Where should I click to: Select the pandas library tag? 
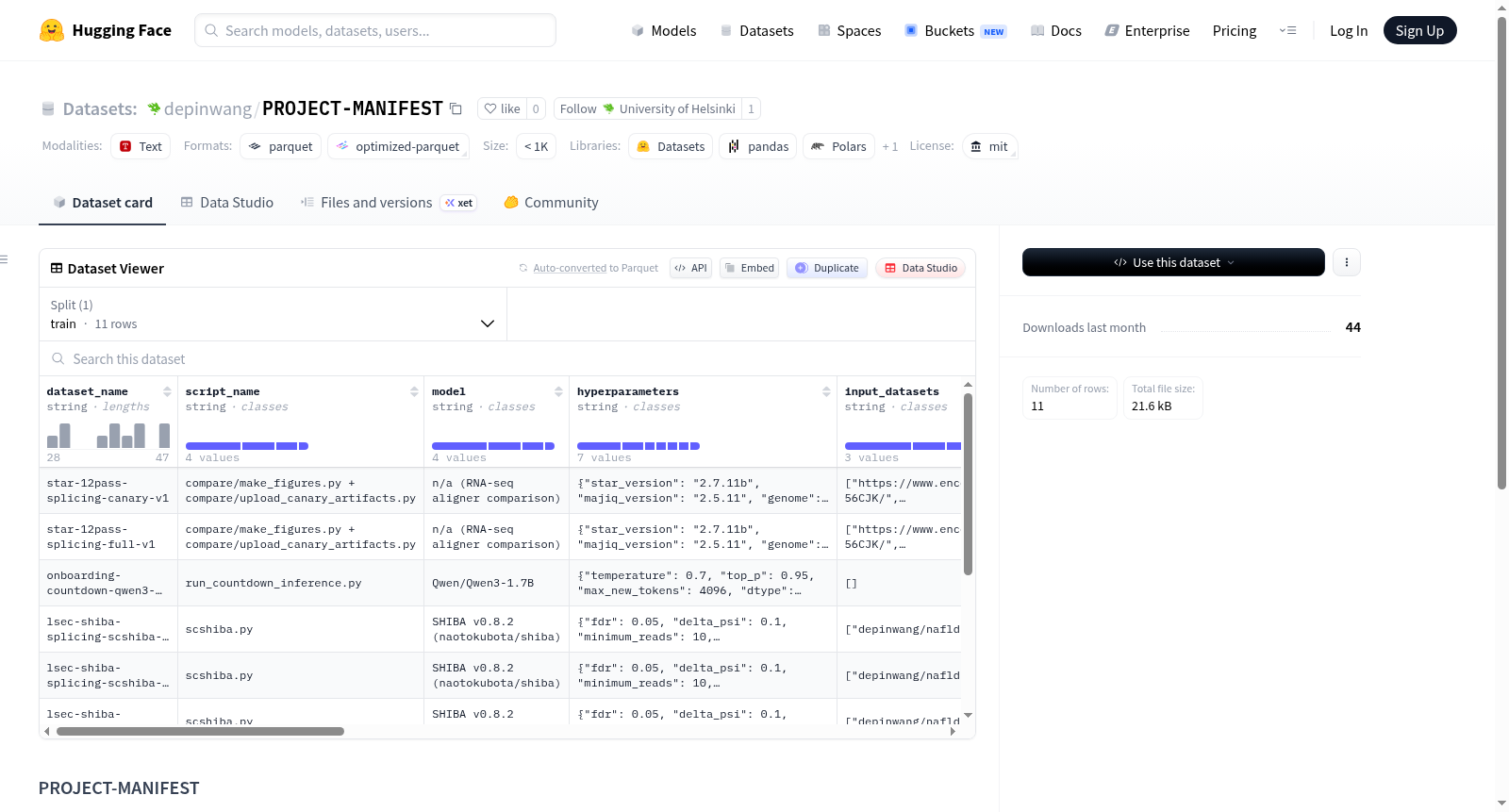[758, 146]
